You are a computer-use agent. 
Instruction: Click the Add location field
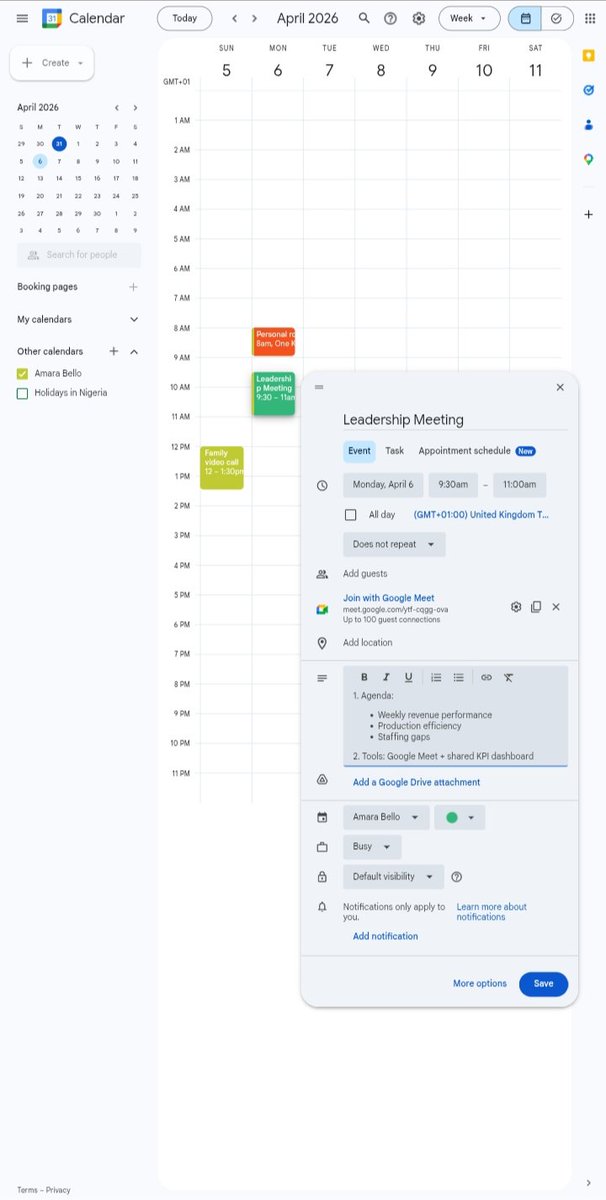455,643
